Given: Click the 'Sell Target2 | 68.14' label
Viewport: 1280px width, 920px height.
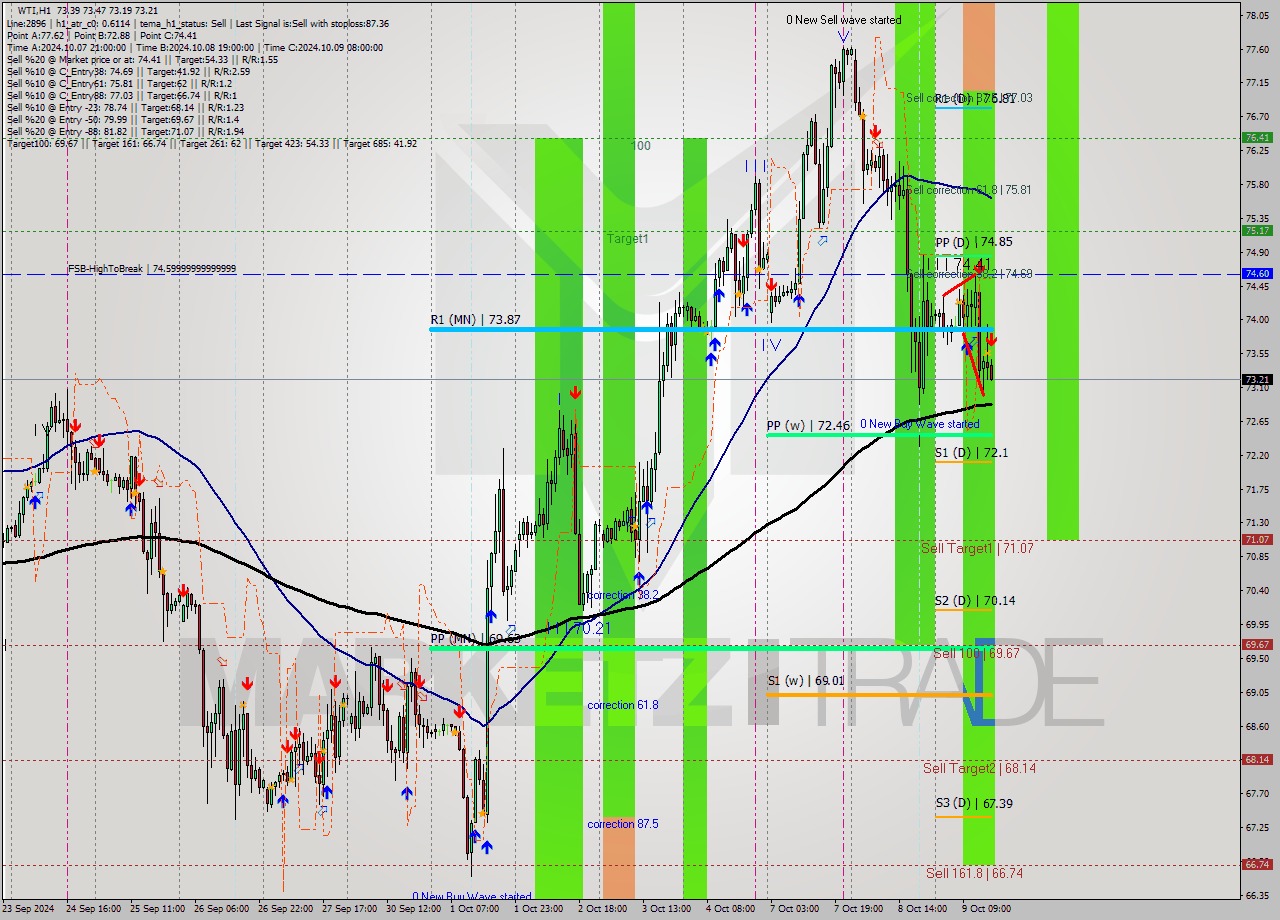Looking at the screenshot, I should click(979, 769).
